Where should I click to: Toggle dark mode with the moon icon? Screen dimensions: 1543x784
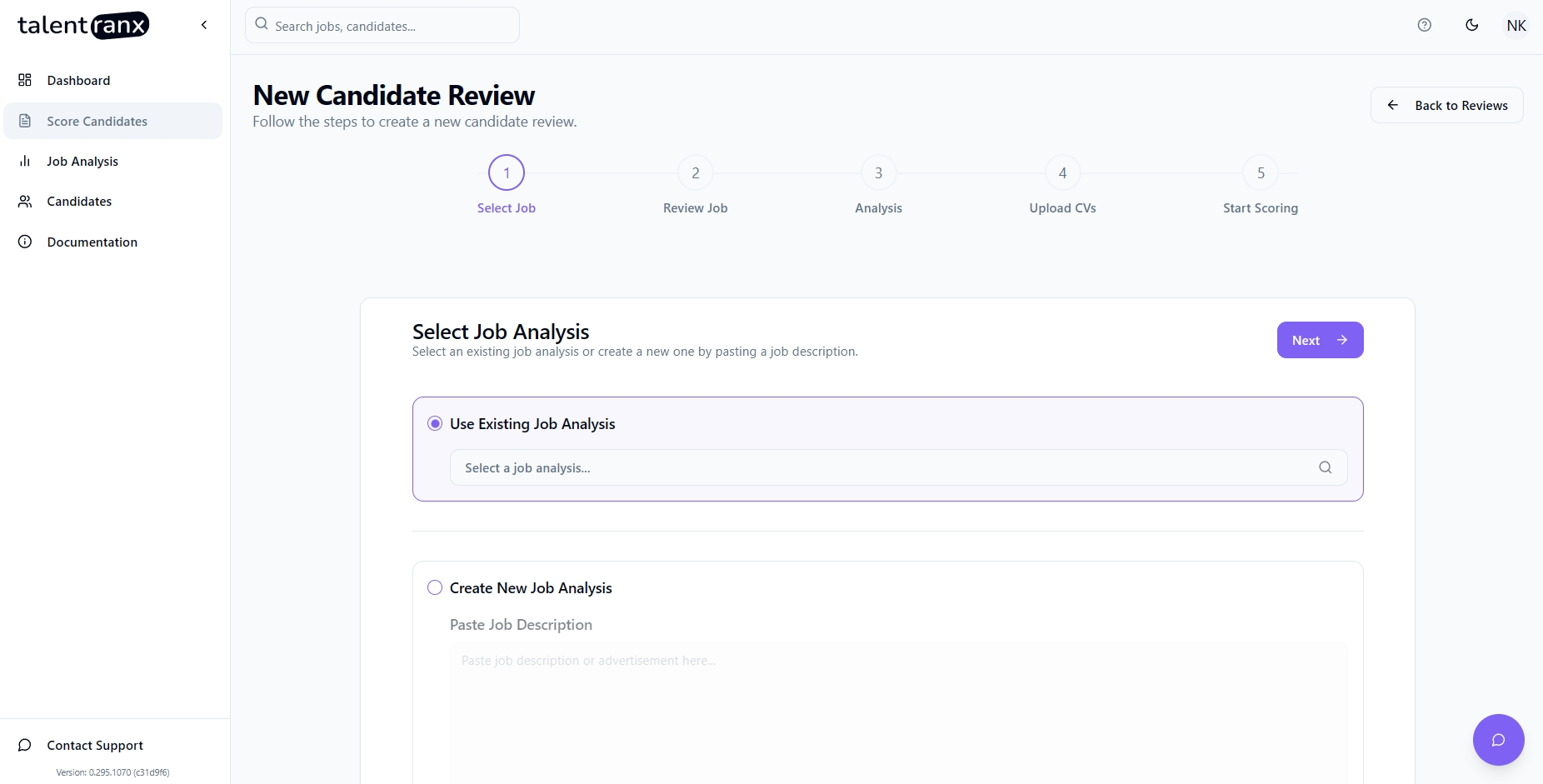pyautogui.click(x=1471, y=25)
